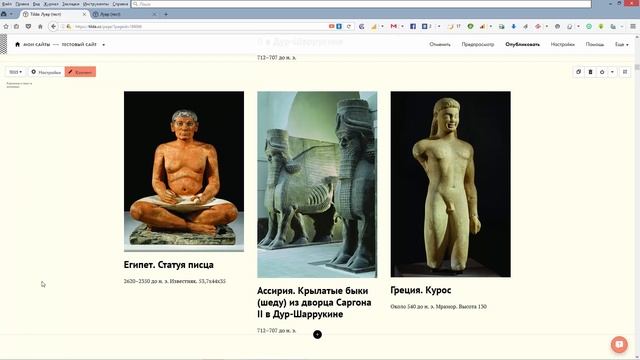Click the Egyptian scribe statue image

[184, 171]
